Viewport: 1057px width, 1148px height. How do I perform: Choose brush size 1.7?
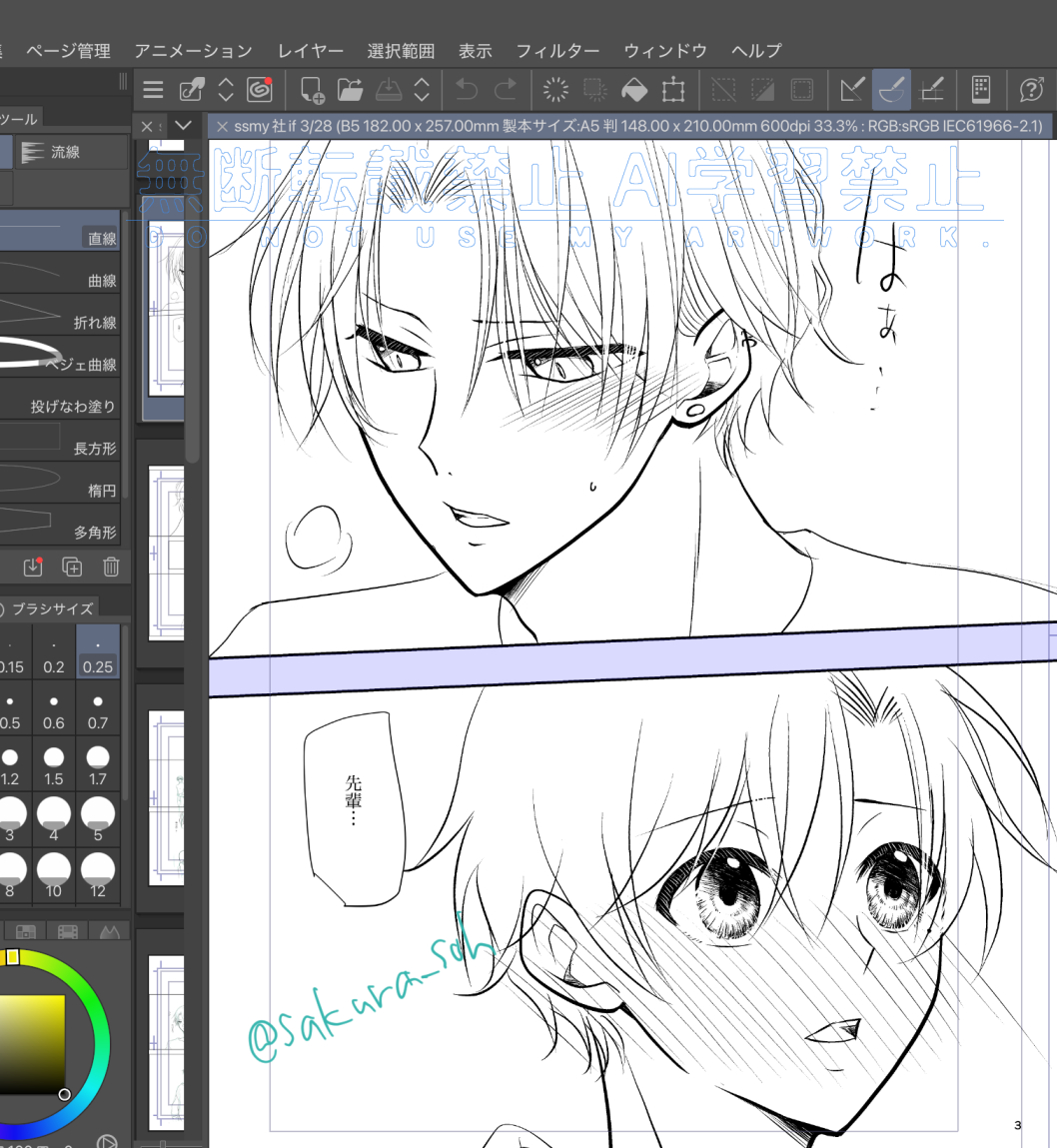tap(97, 765)
